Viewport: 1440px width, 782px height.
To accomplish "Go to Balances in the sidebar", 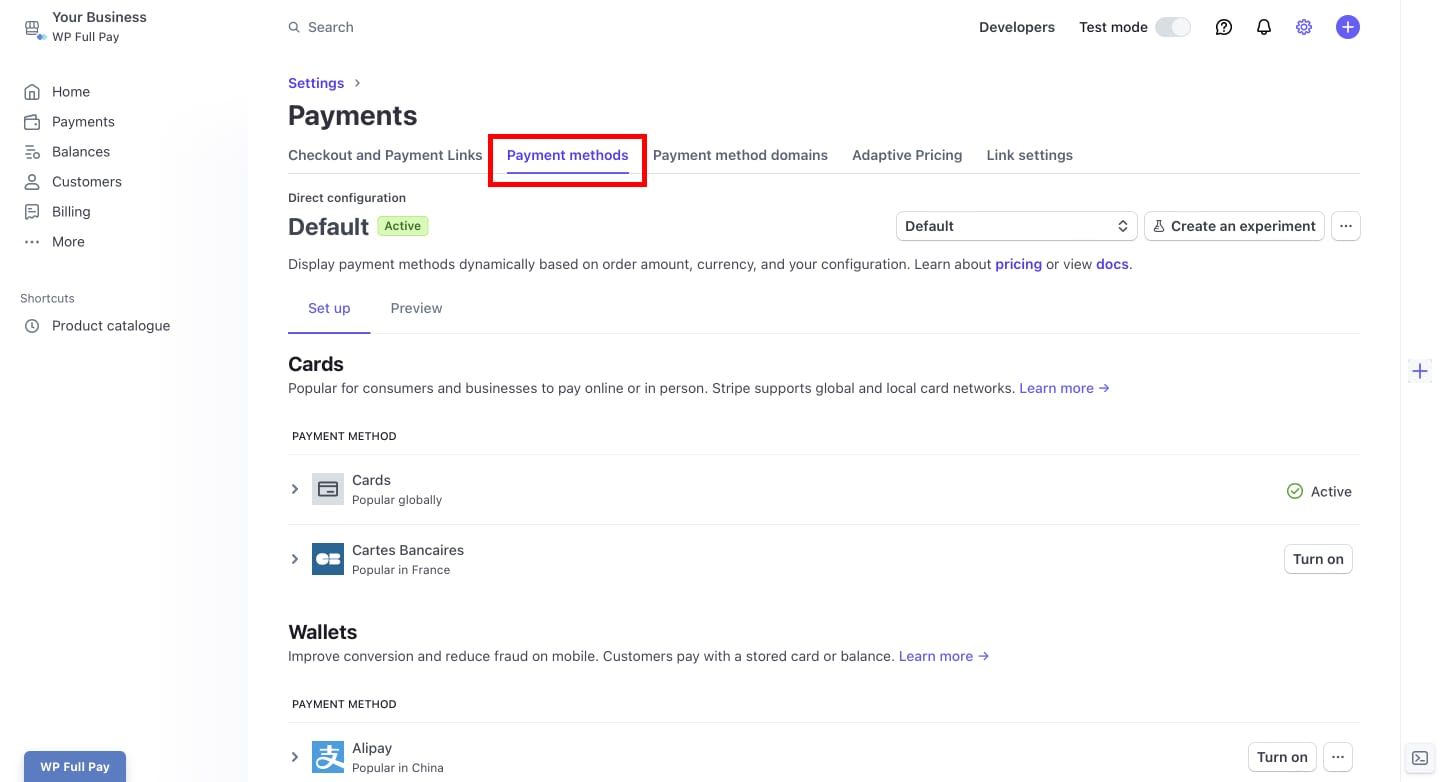I will (x=80, y=152).
